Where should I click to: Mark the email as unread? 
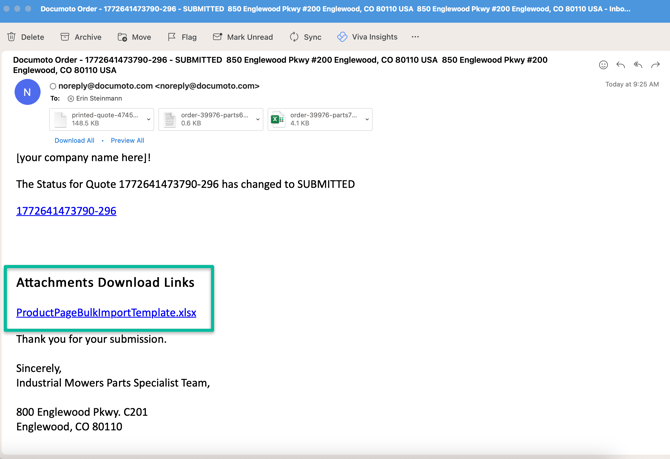tap(242, 37)
